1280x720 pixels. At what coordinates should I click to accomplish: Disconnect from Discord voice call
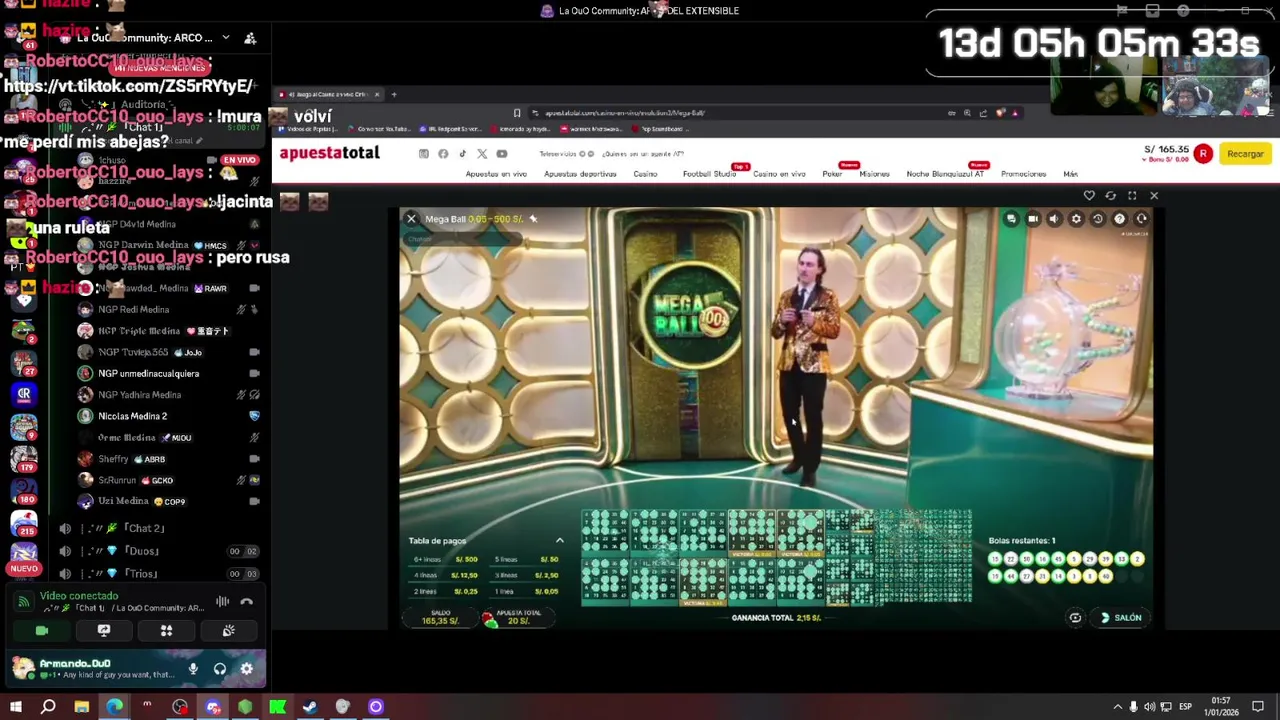pos(246,602)
